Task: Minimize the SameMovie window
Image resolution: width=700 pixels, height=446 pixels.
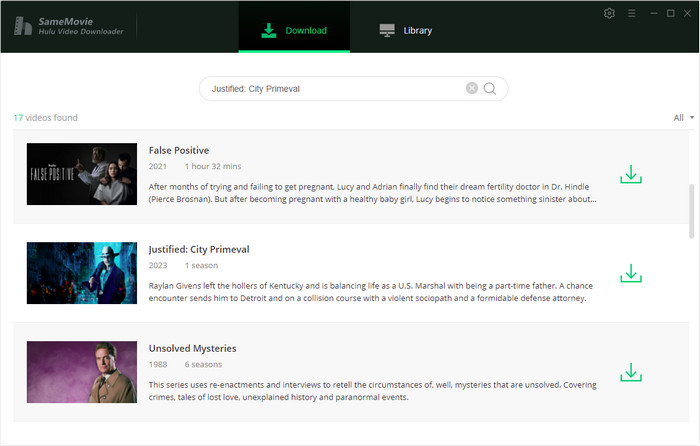Action: point(651,13)
